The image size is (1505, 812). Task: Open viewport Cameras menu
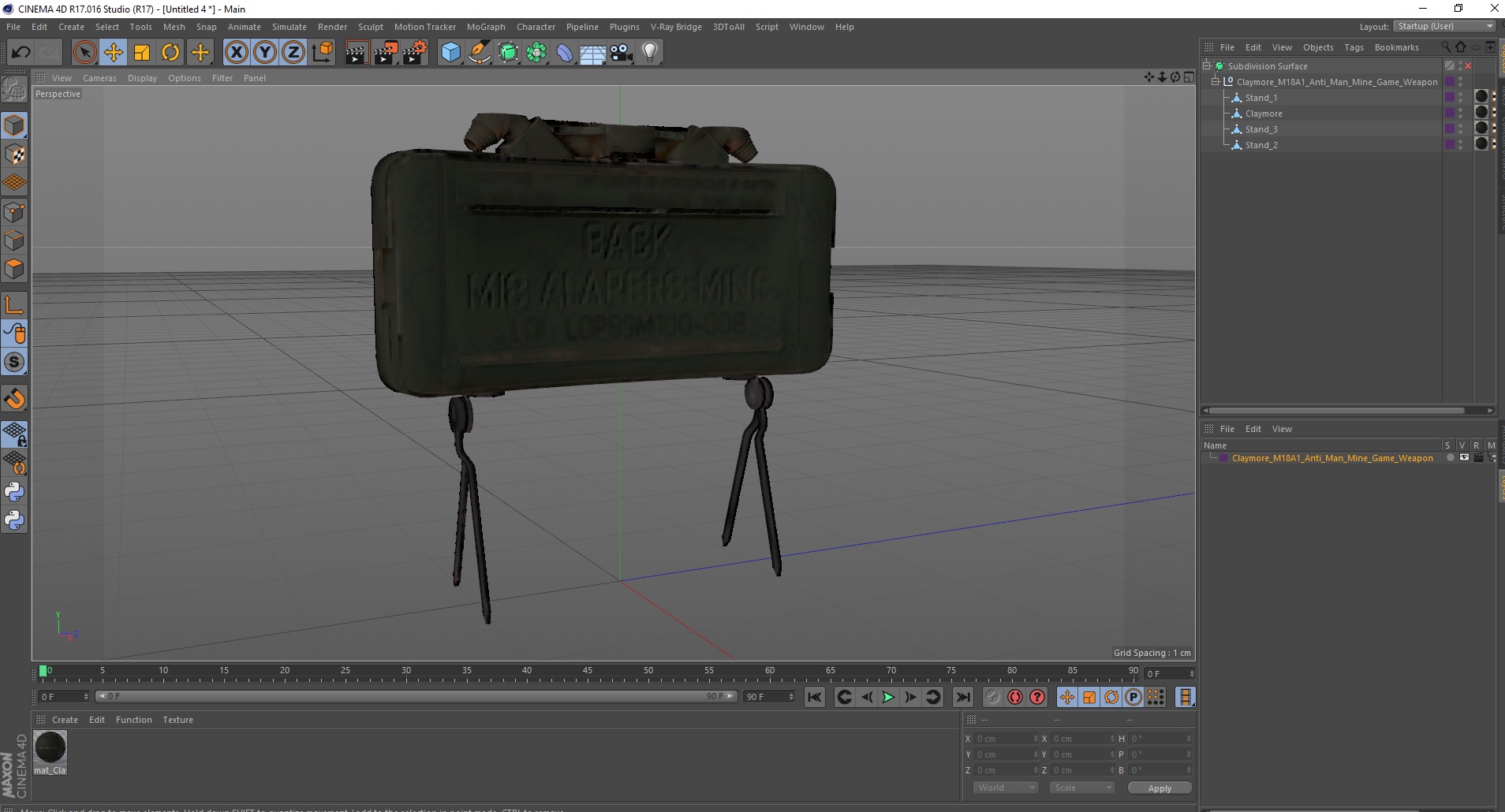coord(99,78)
